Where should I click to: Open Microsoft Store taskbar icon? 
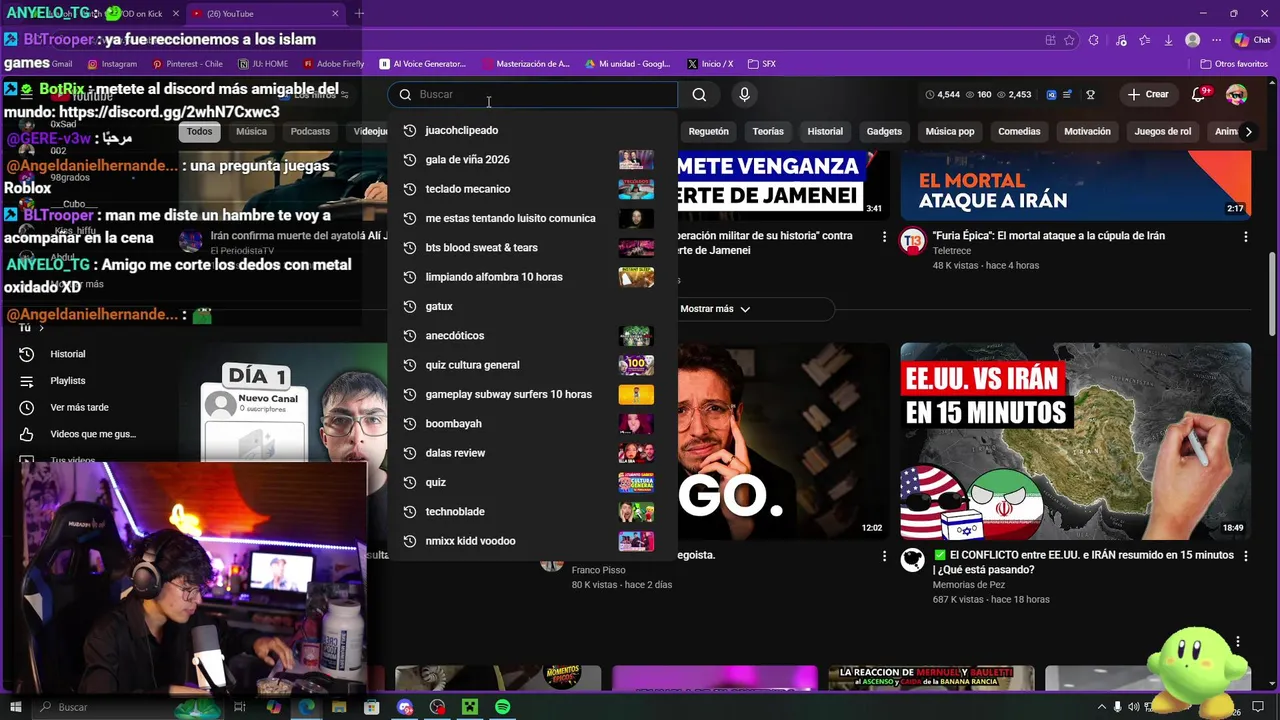372,707
